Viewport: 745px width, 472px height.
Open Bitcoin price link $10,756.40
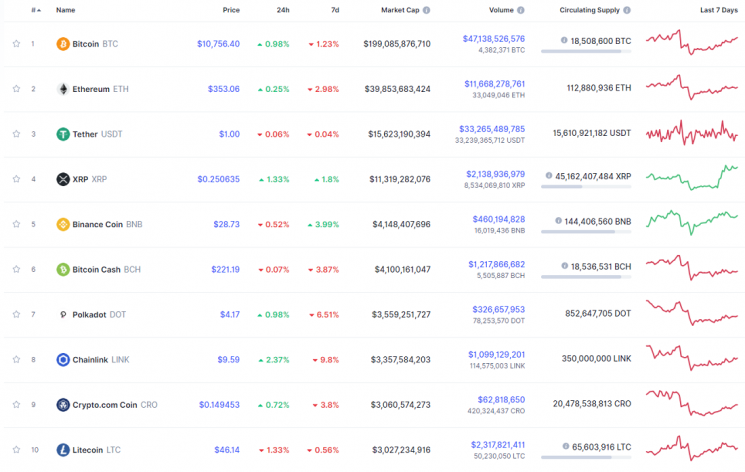pos(218,44)
